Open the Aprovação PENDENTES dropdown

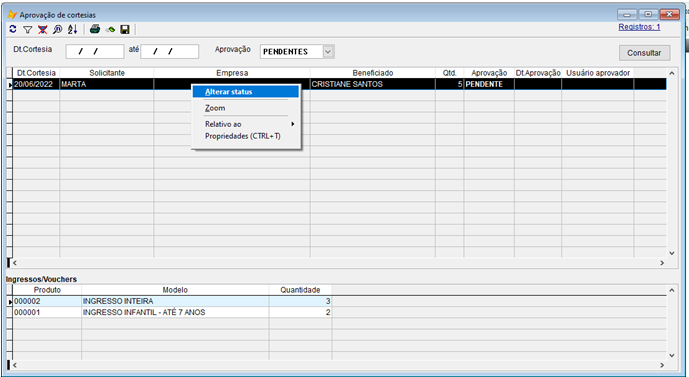pyautogui.click(x=328, y=51)
